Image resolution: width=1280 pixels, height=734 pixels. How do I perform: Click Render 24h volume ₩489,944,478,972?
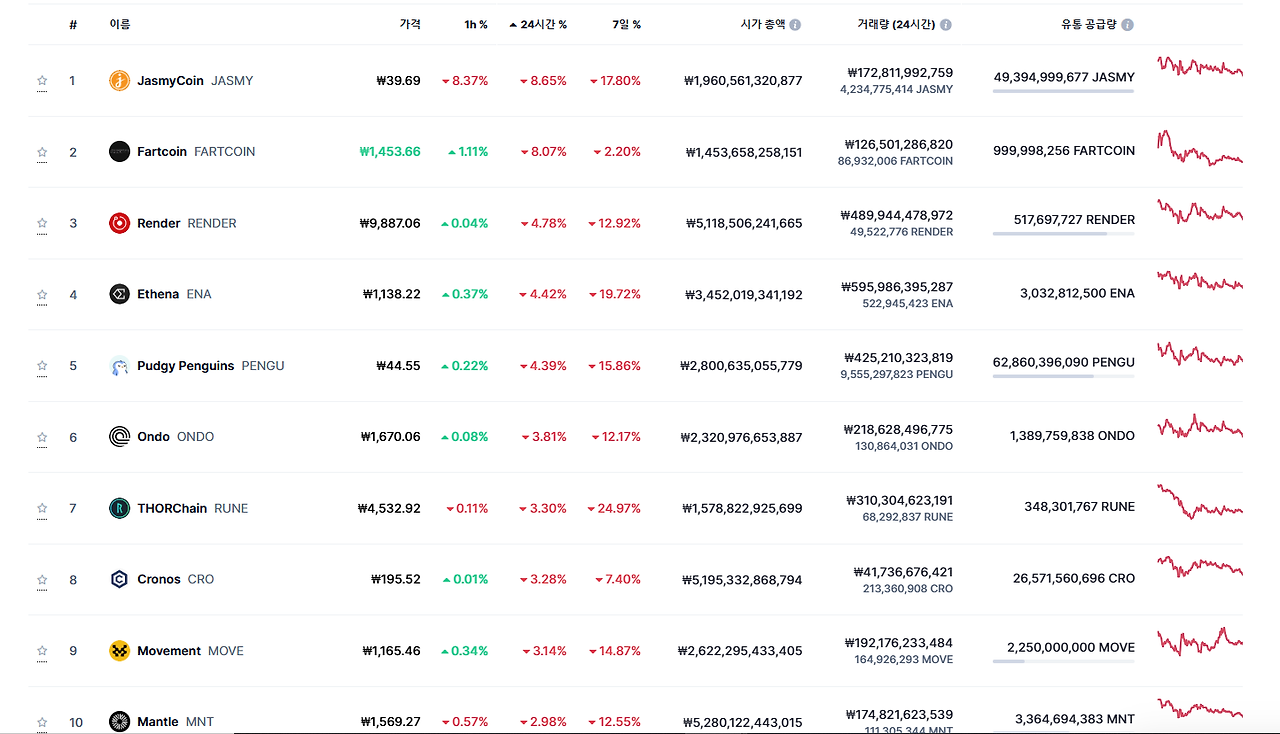click(x=897, y=215)
